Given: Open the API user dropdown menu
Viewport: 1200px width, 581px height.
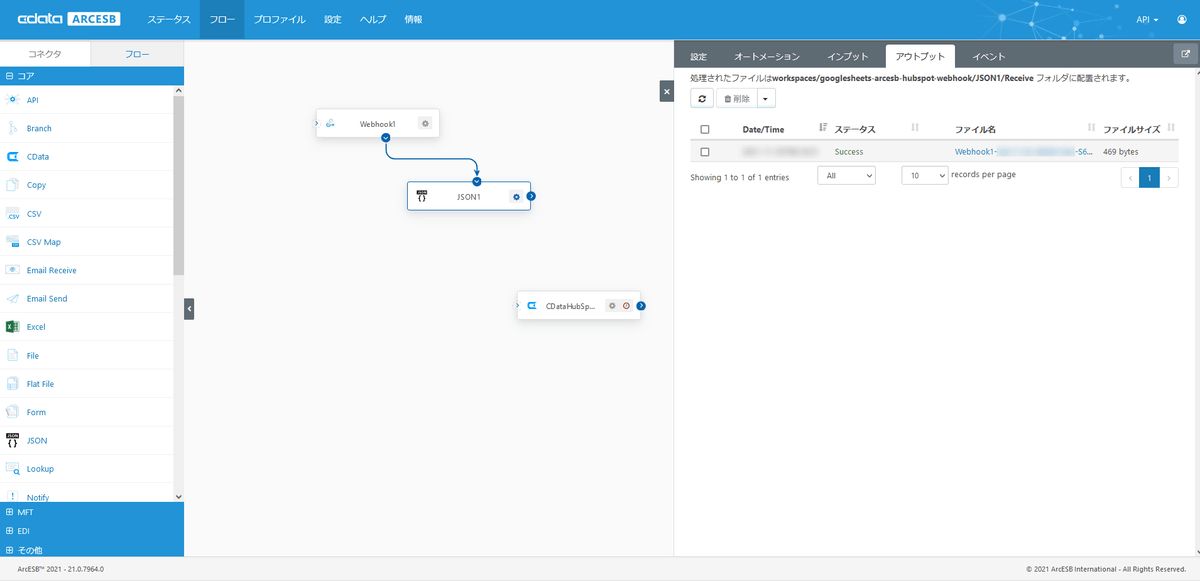Looking at the screenshot, I should [x=1148, y=20].
